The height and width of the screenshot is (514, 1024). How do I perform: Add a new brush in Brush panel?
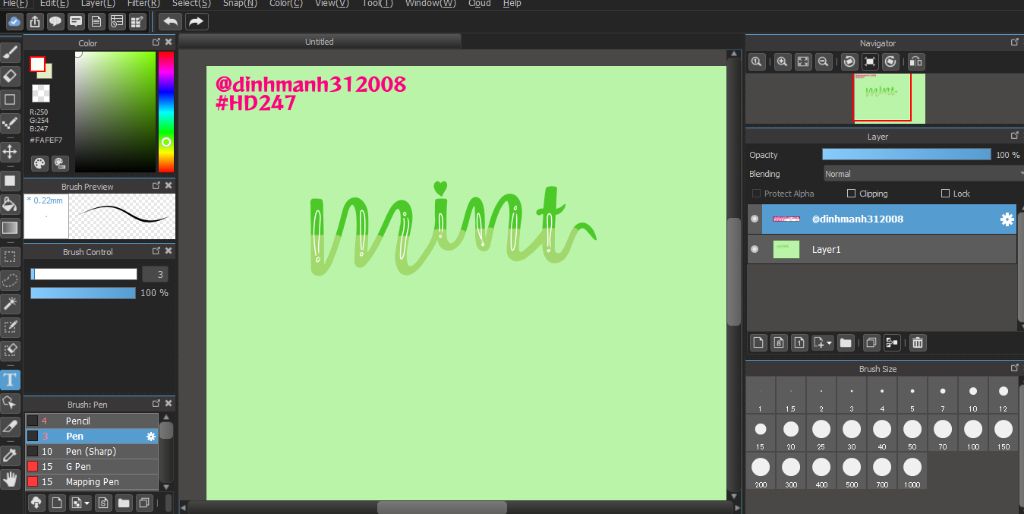(x=57, y=503)
